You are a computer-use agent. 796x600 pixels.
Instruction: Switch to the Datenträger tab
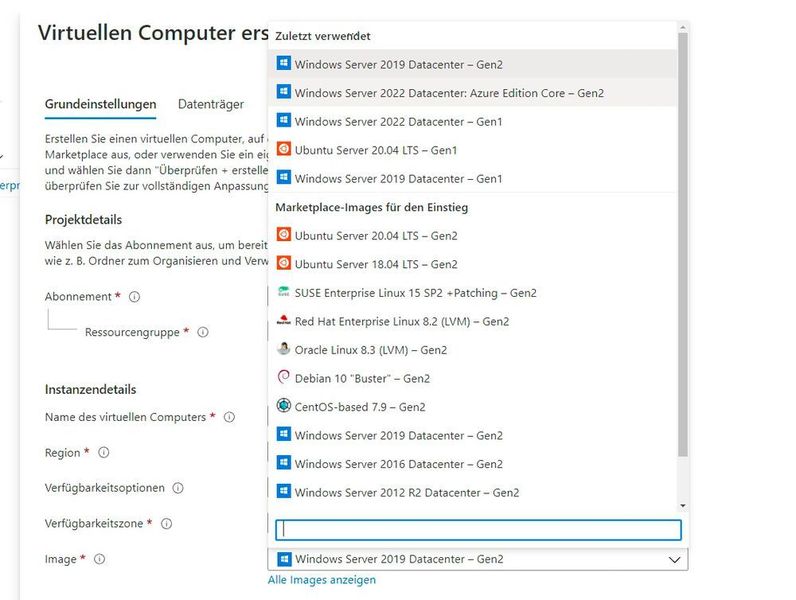pyautogui.click(x=211, y=104)
